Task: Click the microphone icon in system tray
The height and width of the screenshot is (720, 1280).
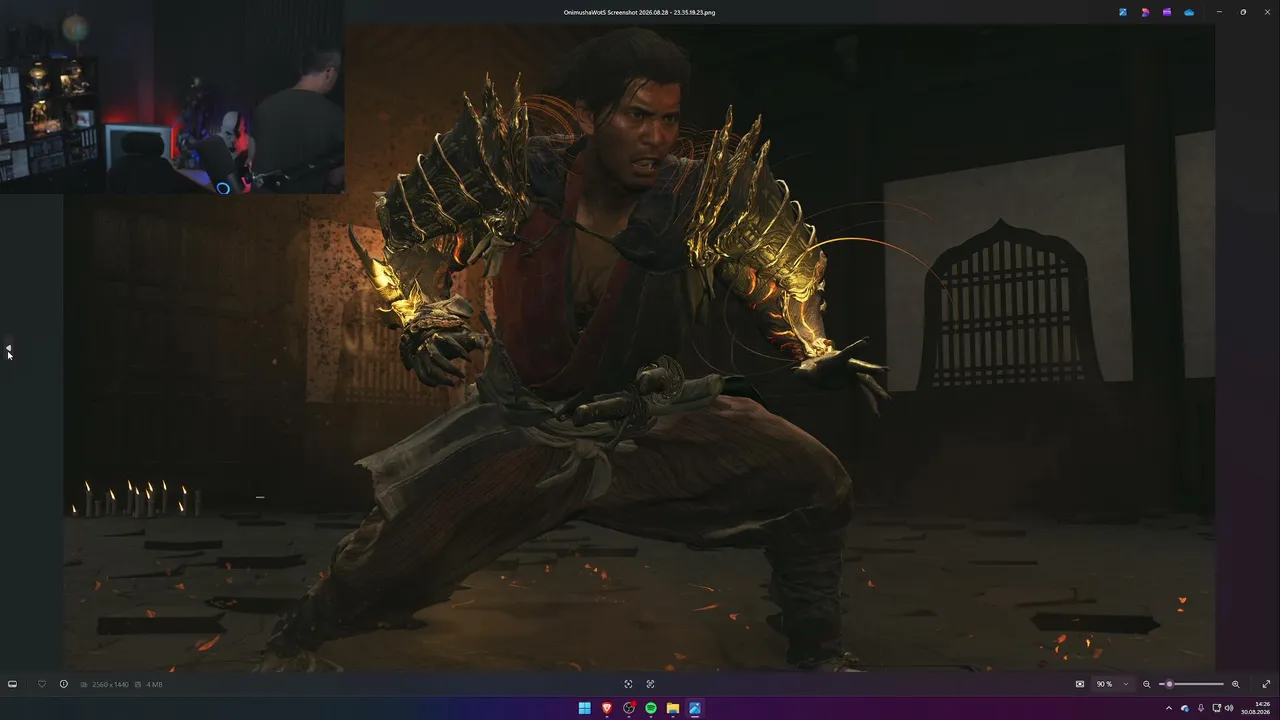Action: click(1201, 708)
